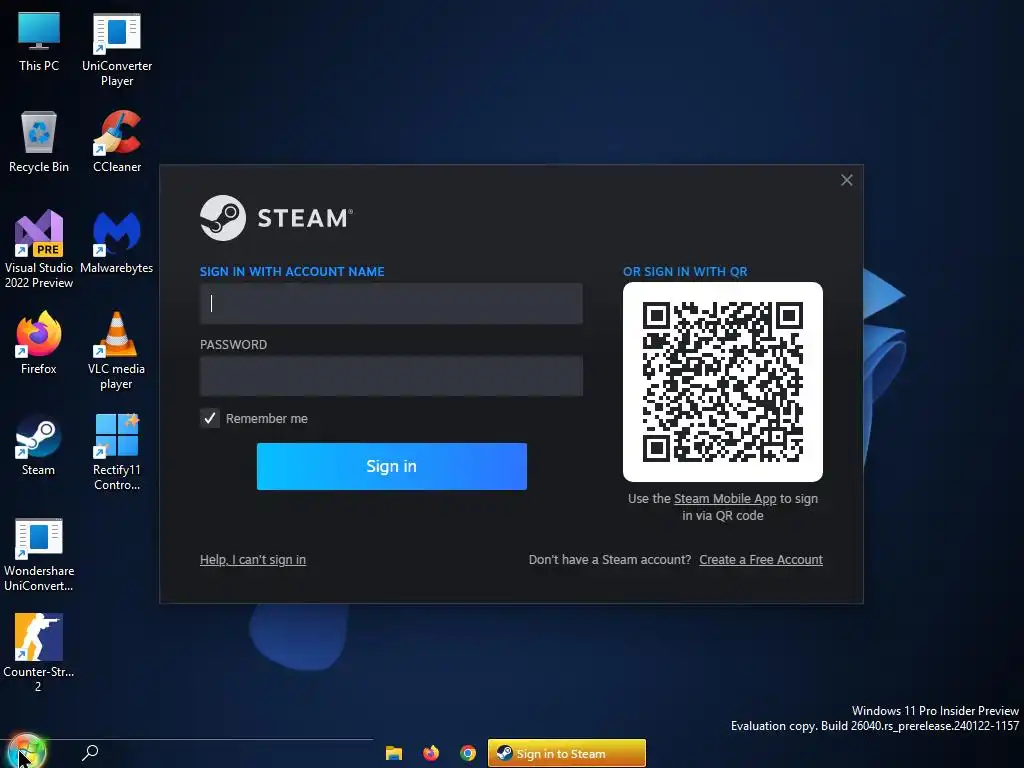
Task: Open File Explorer from the taskbar
Action: (394, 753)
